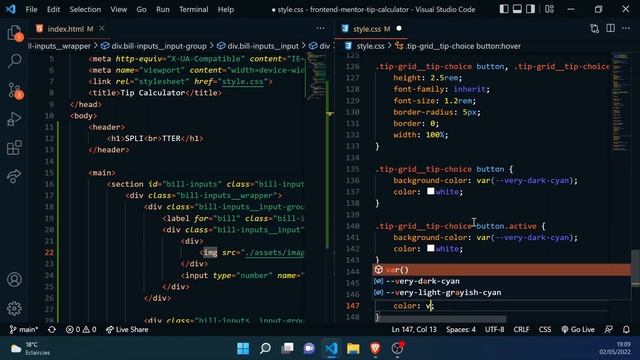Open the Selection menu
This screenshot has height=360, width=640.
click(85, 9)
